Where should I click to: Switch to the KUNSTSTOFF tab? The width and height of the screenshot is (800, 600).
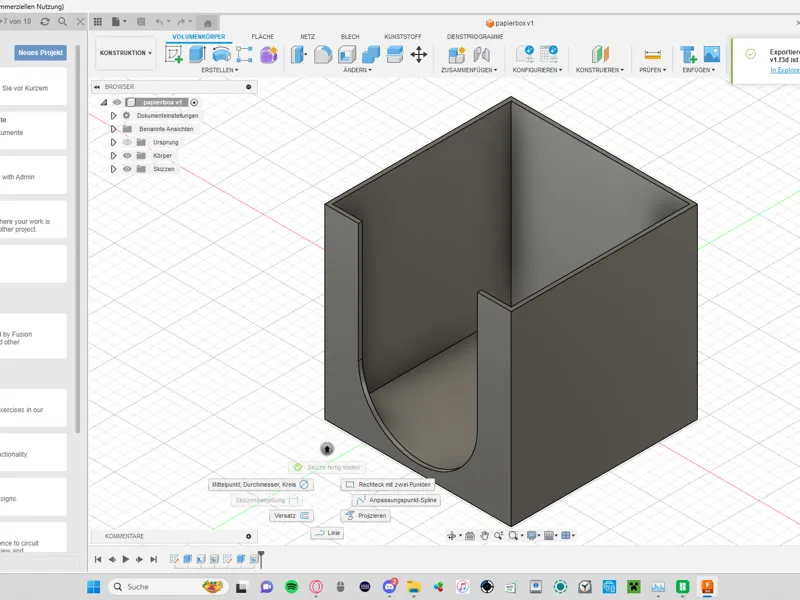coord(403,37)
